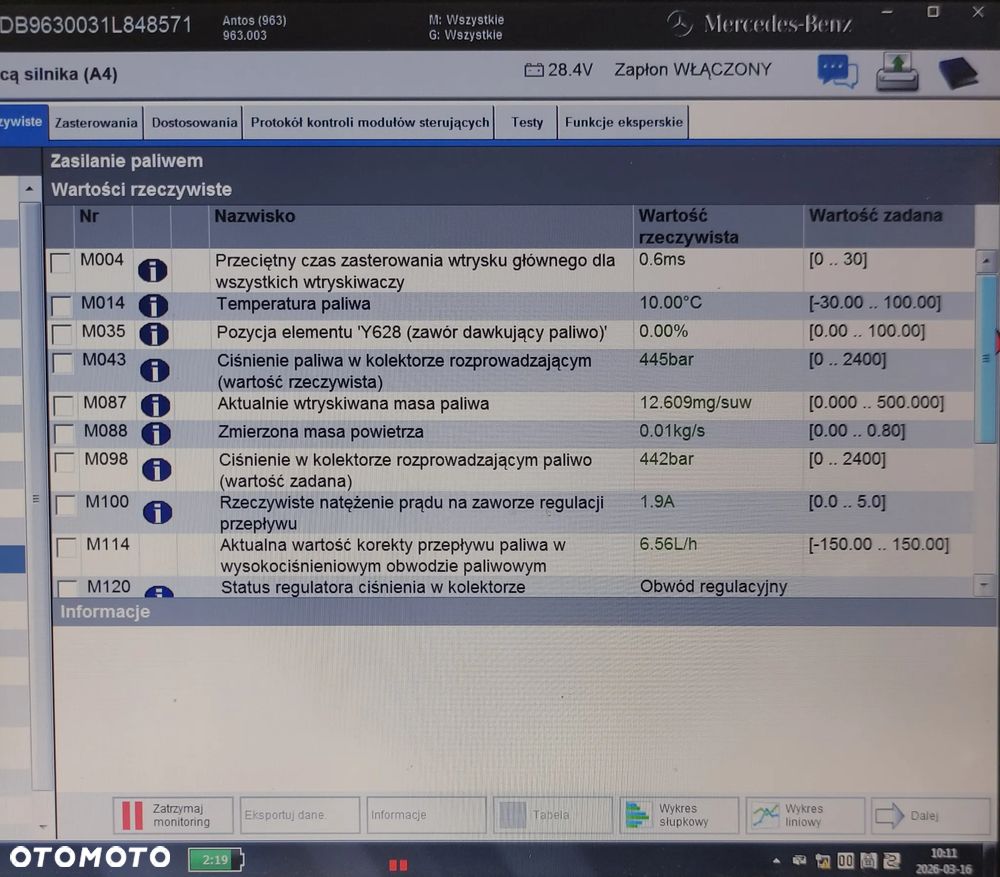This screenshot has width=1000, height=877.
Task: Open info for M004 injection time row
Action: point(152,270)
